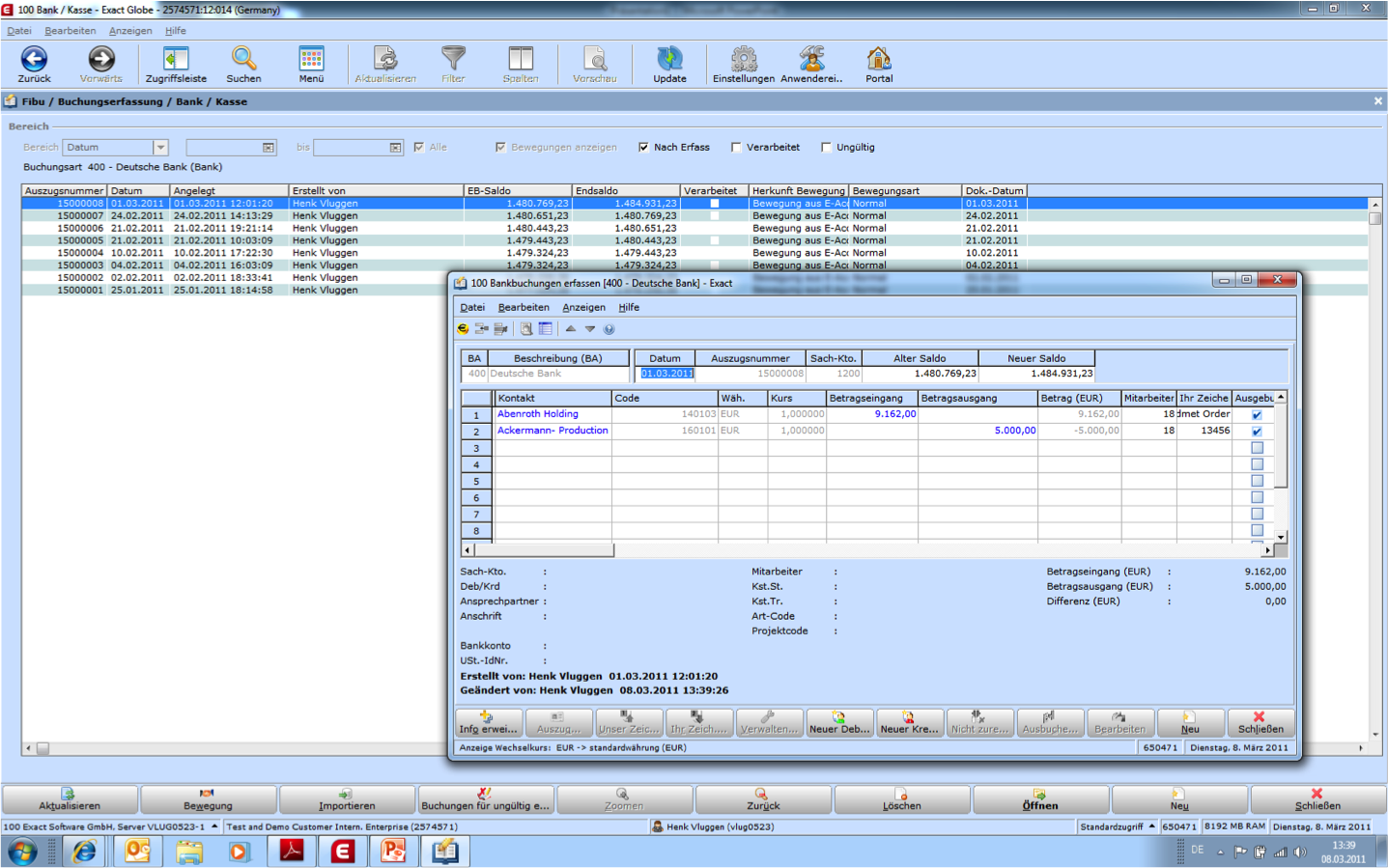1388x868 pixels.
Task: Open the Menü grid icon
Action: (x=311, y=60)
